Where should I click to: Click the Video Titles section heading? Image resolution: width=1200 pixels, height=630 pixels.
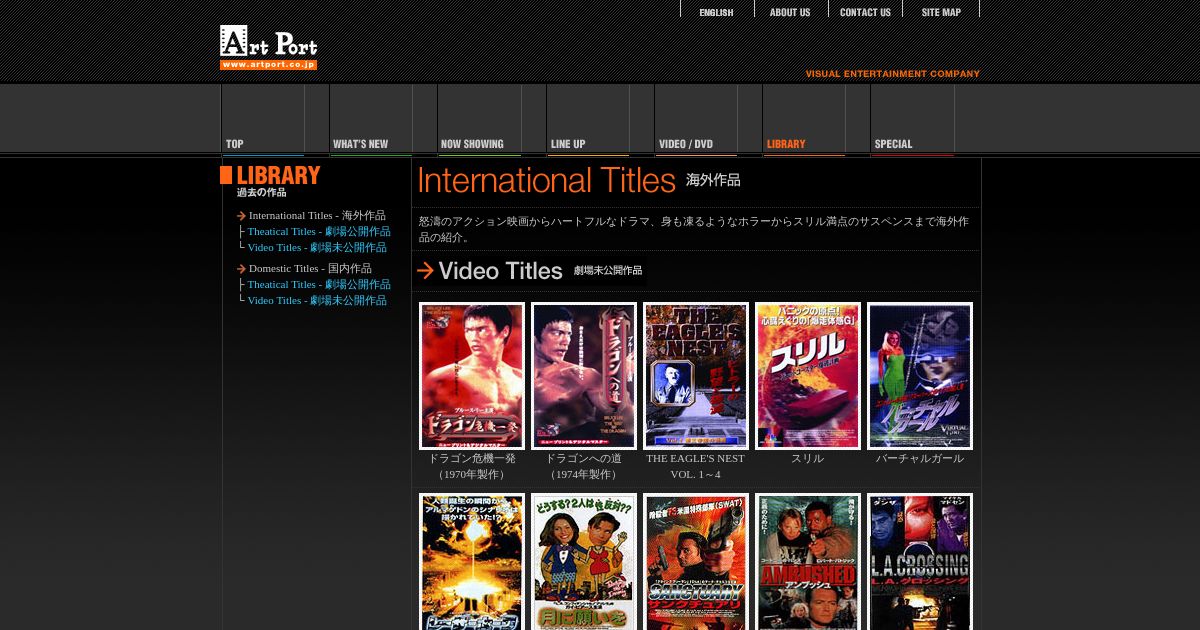click(x=501, y=271)
